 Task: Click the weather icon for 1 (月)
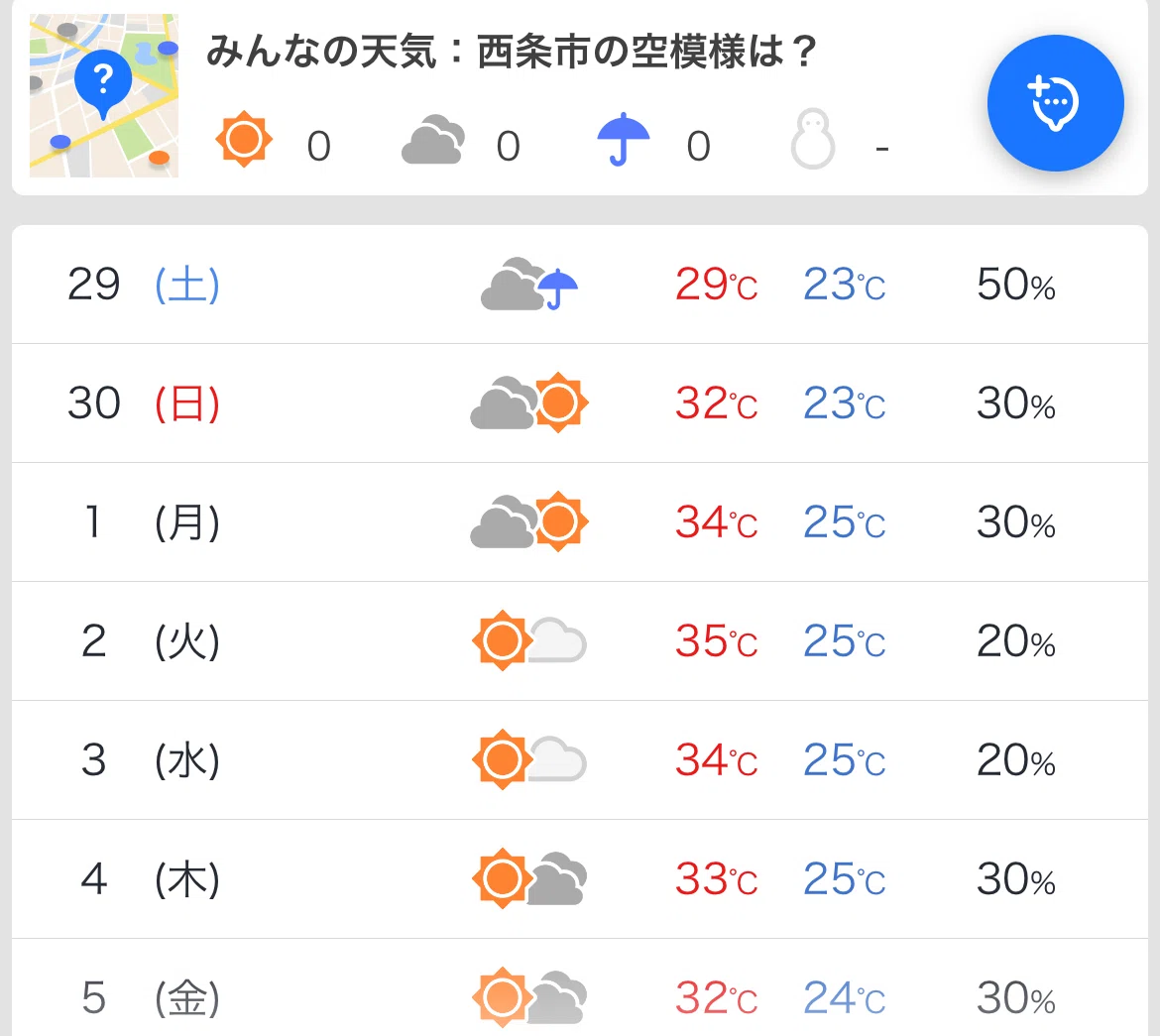click(x=529, y=521)
